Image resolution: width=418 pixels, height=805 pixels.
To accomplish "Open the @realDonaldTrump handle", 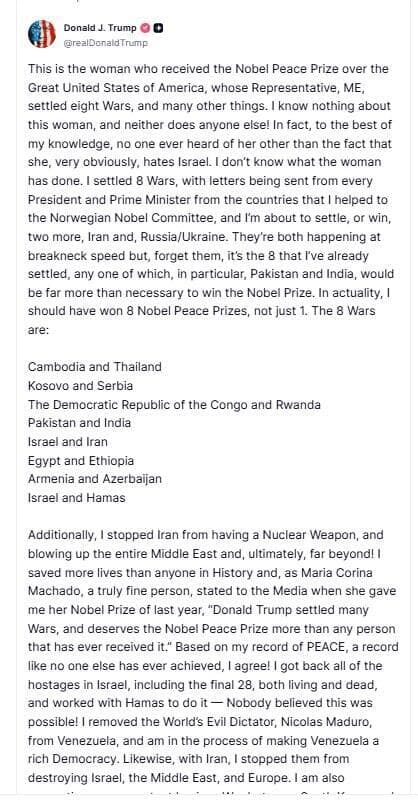I will point(105,43).
